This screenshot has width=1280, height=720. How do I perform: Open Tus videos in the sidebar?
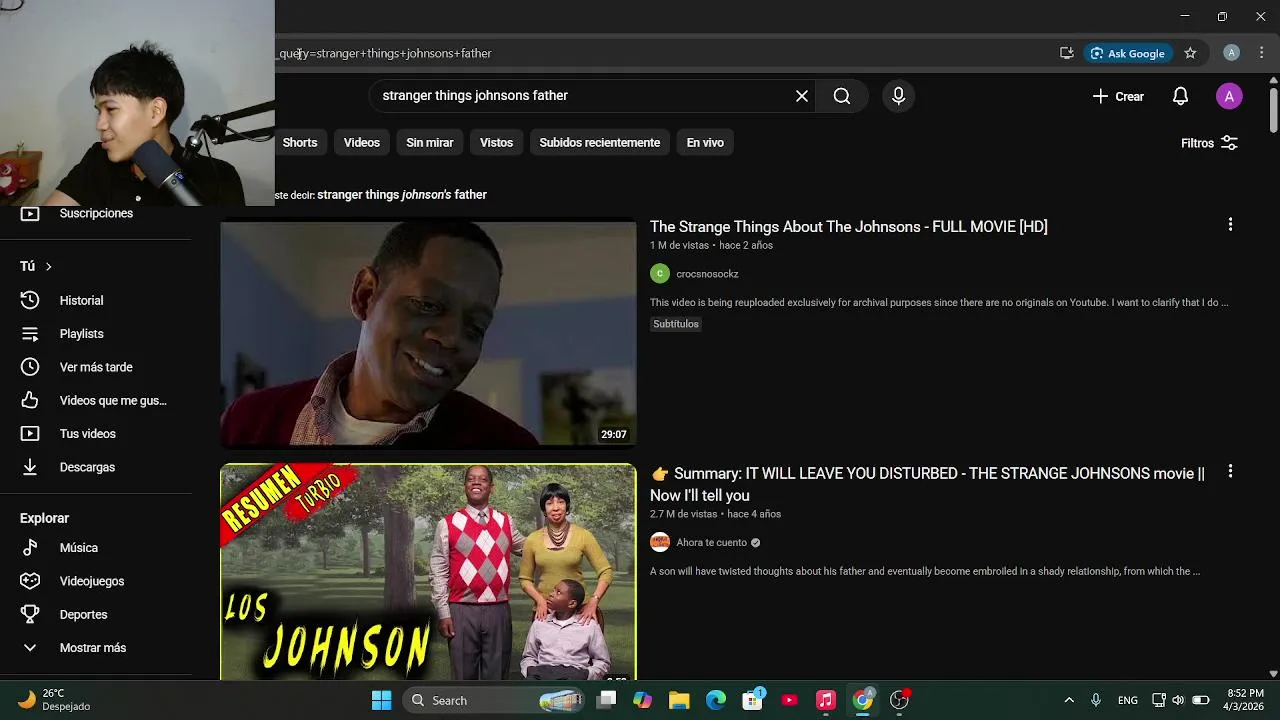(x=96, y=434)
